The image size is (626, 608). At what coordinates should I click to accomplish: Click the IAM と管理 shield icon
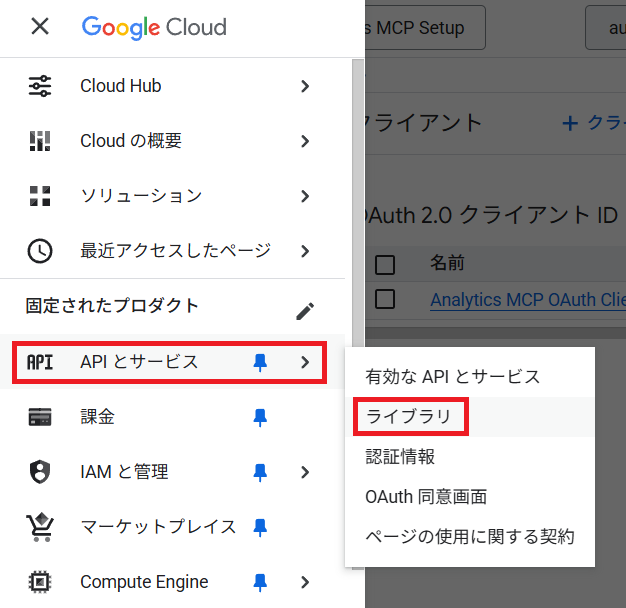coord(40,472)
